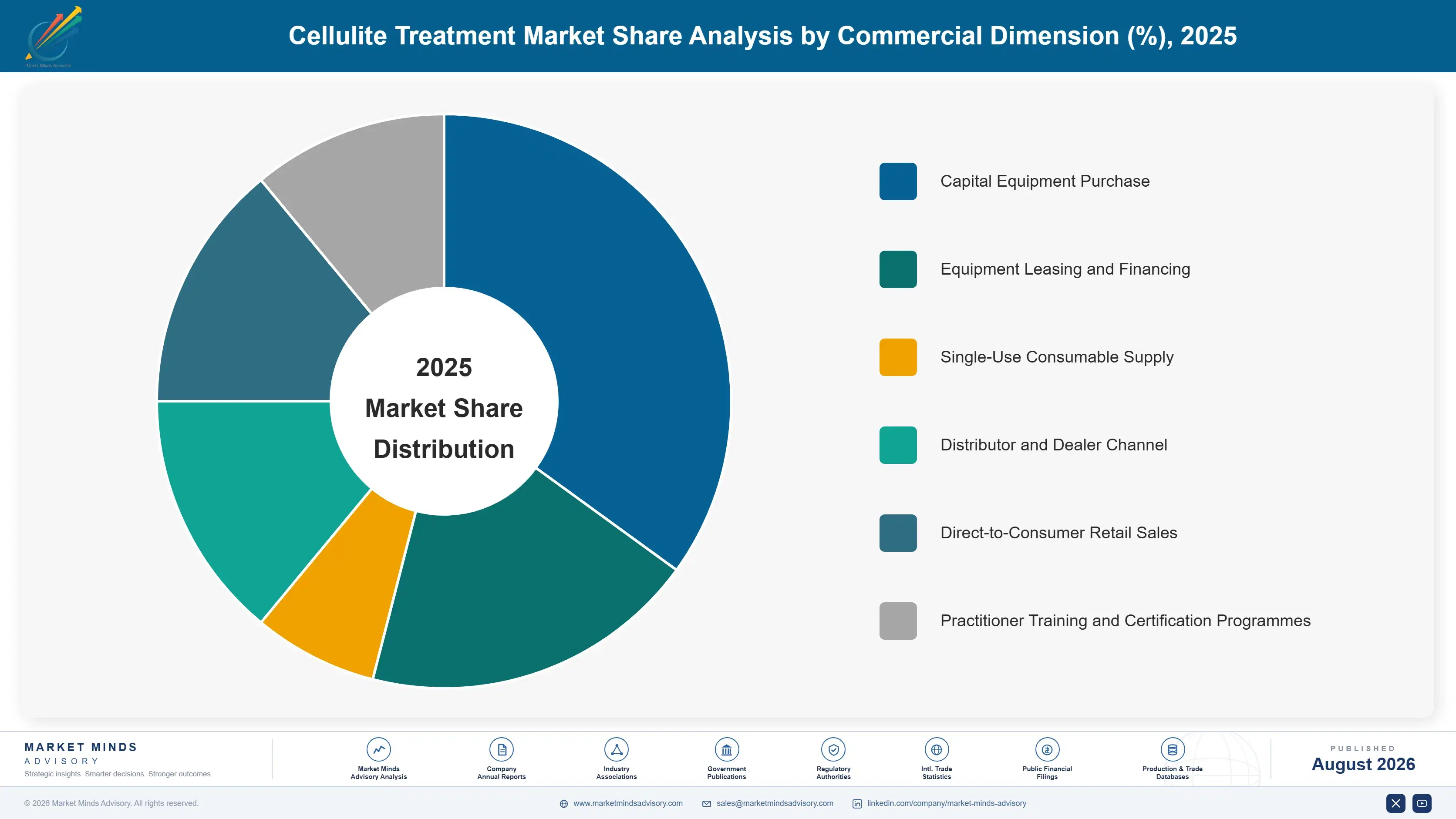This screenshot has width=1456, height=819.
Task: Click the 'MARKET MINDS ADVISORY' footer brand name
Action: [81, 753]
